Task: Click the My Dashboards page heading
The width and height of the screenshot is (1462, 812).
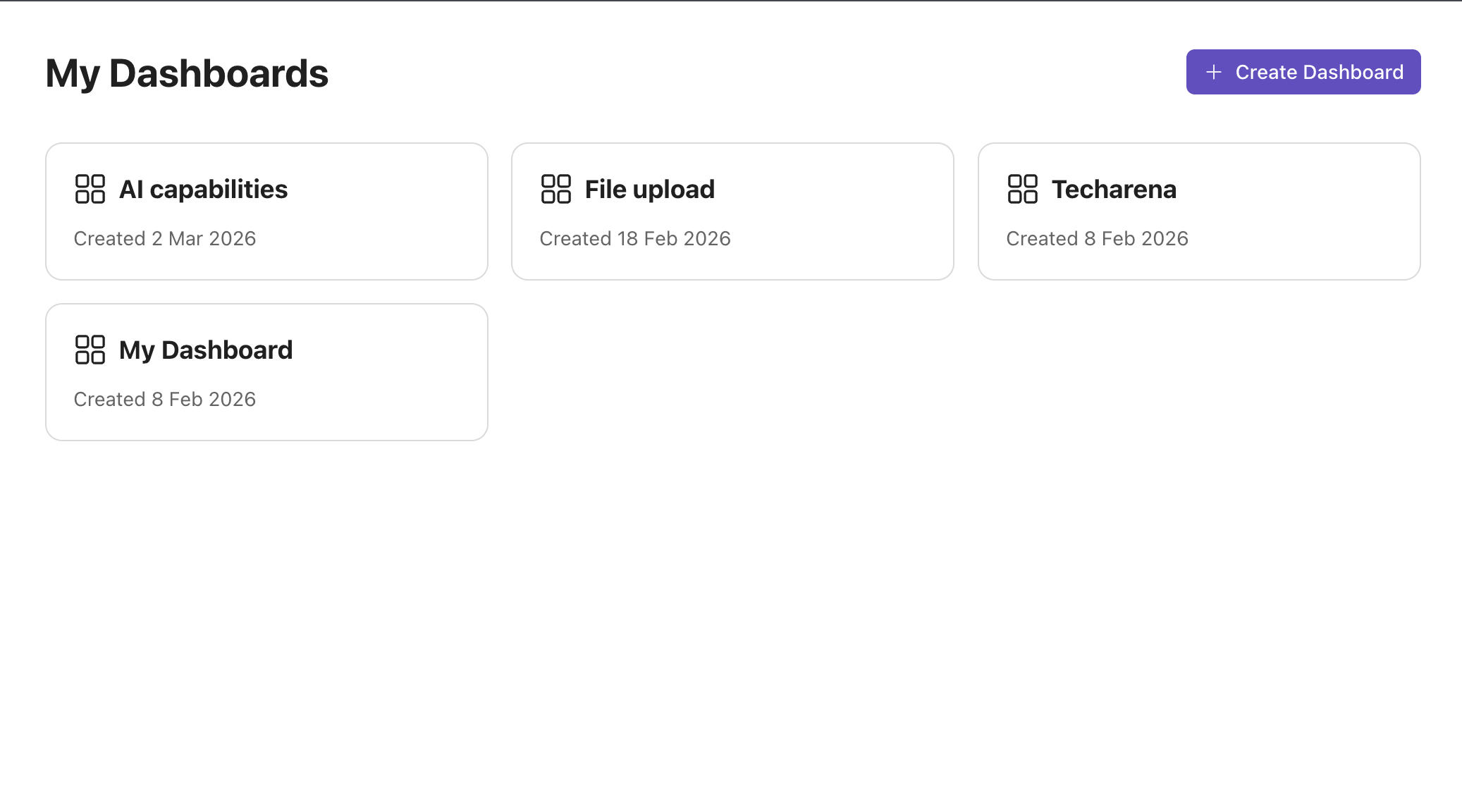Action: click(x=187, y=73)
